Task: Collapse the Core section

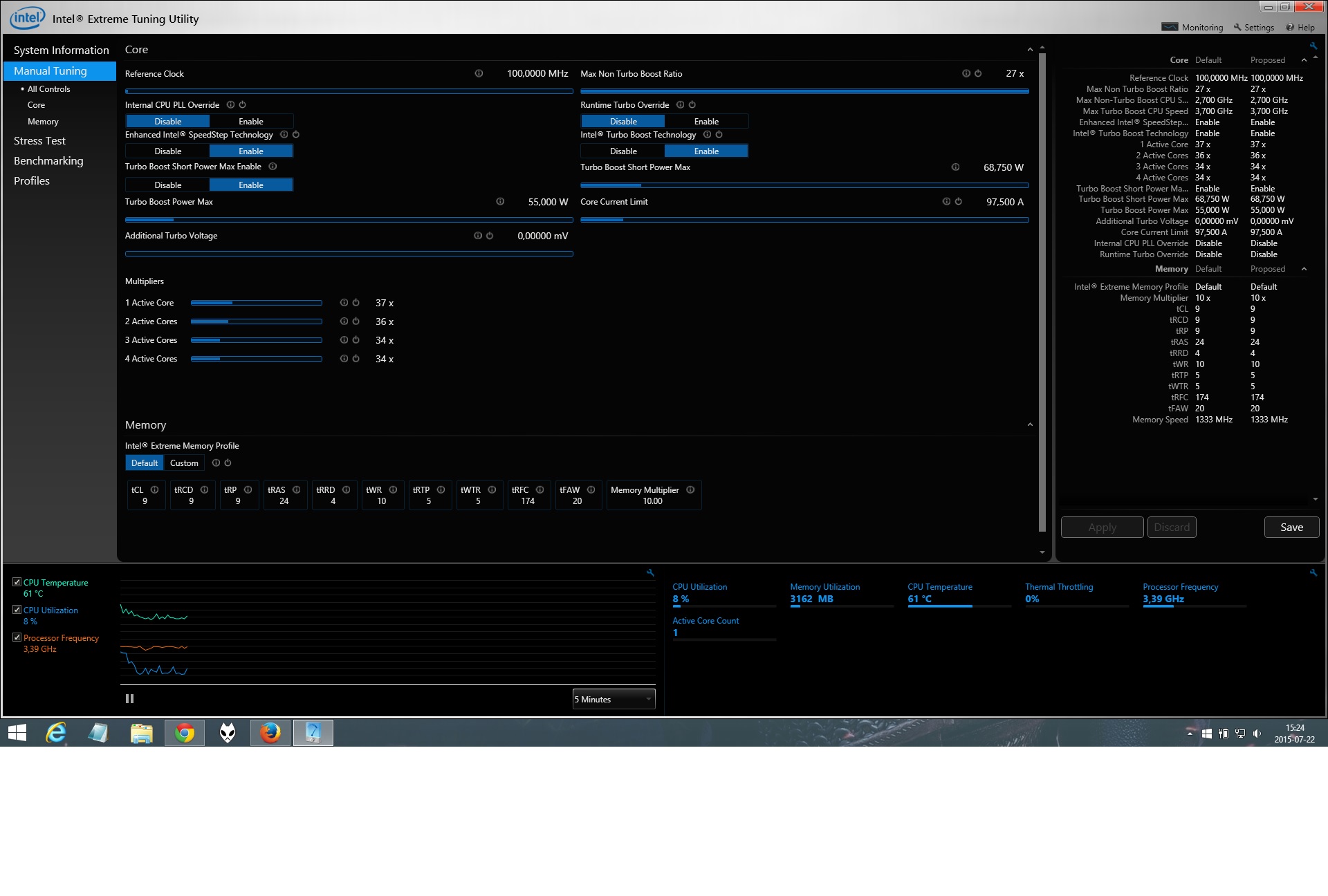Action: click(1030, 50)
